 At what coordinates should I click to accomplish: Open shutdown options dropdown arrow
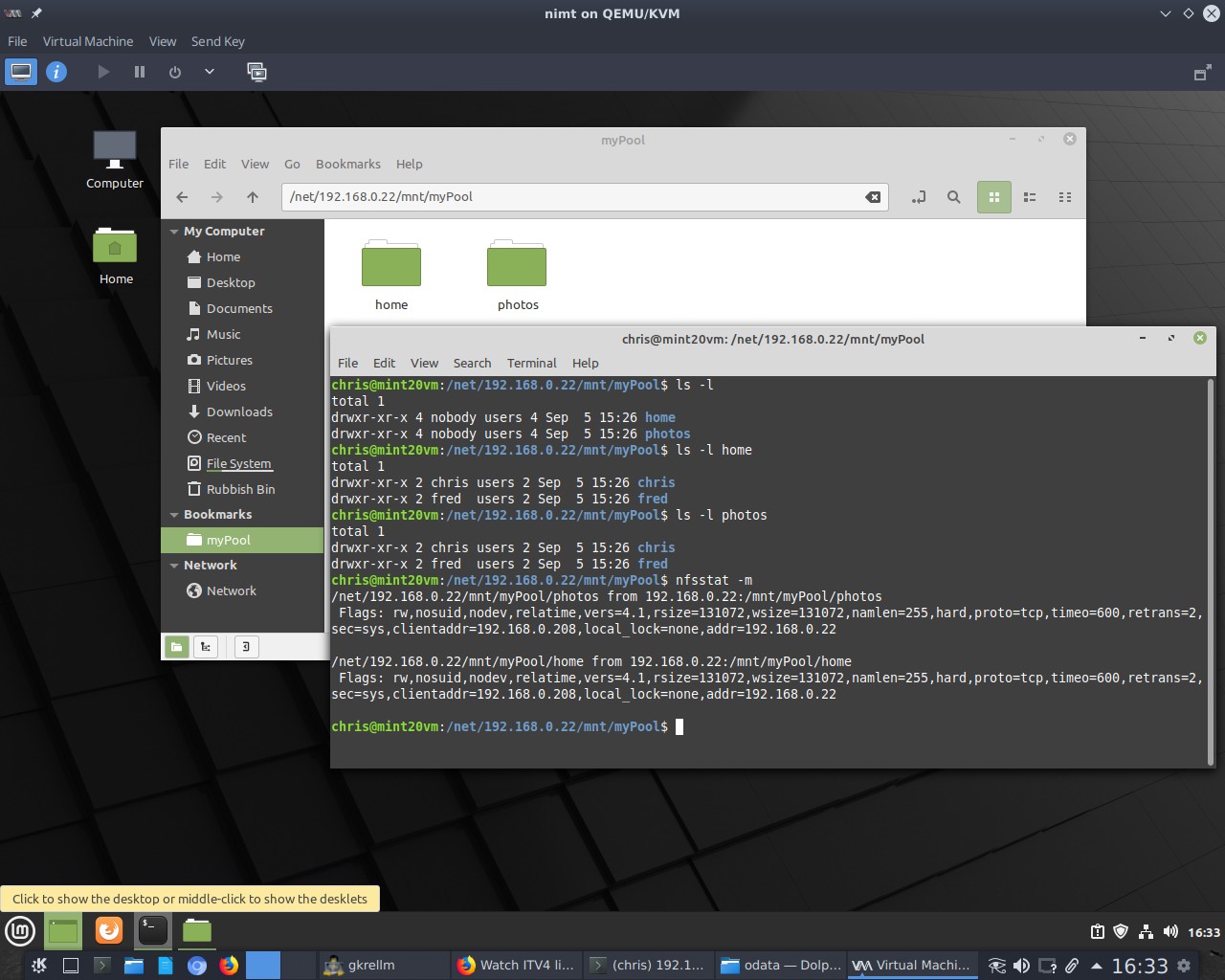click(209, 72)
